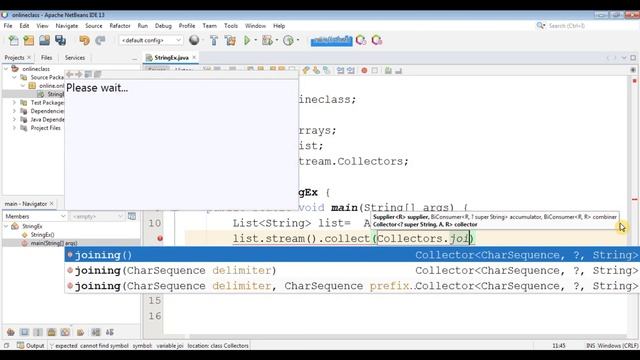
Task: Click the Profile Project toolbar icon
Action: tap(289, 40)
